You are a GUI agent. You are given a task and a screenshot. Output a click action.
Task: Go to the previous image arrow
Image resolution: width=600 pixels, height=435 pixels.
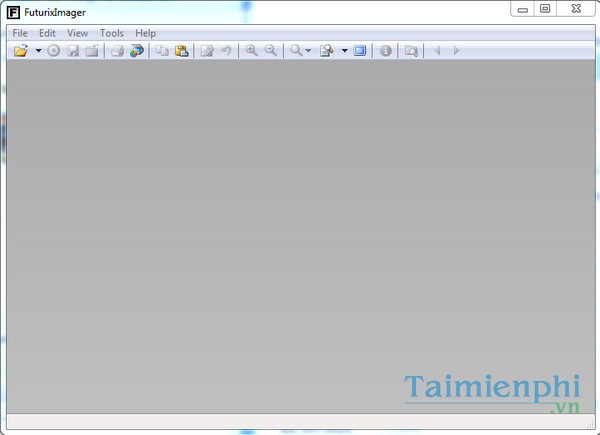click(437, 51)
